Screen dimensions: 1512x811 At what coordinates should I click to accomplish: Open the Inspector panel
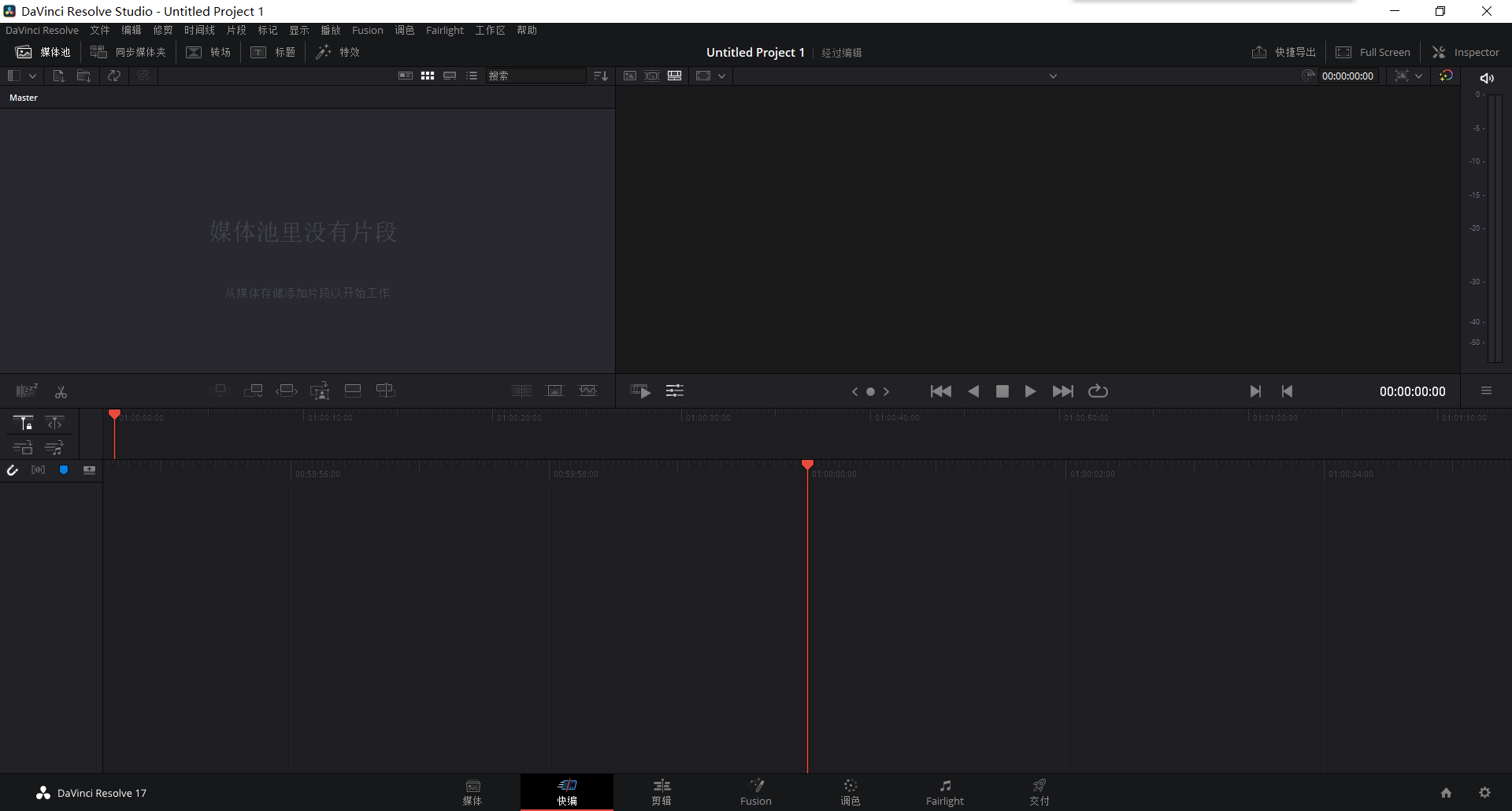pyautogui.click(x=1466, y=52)
